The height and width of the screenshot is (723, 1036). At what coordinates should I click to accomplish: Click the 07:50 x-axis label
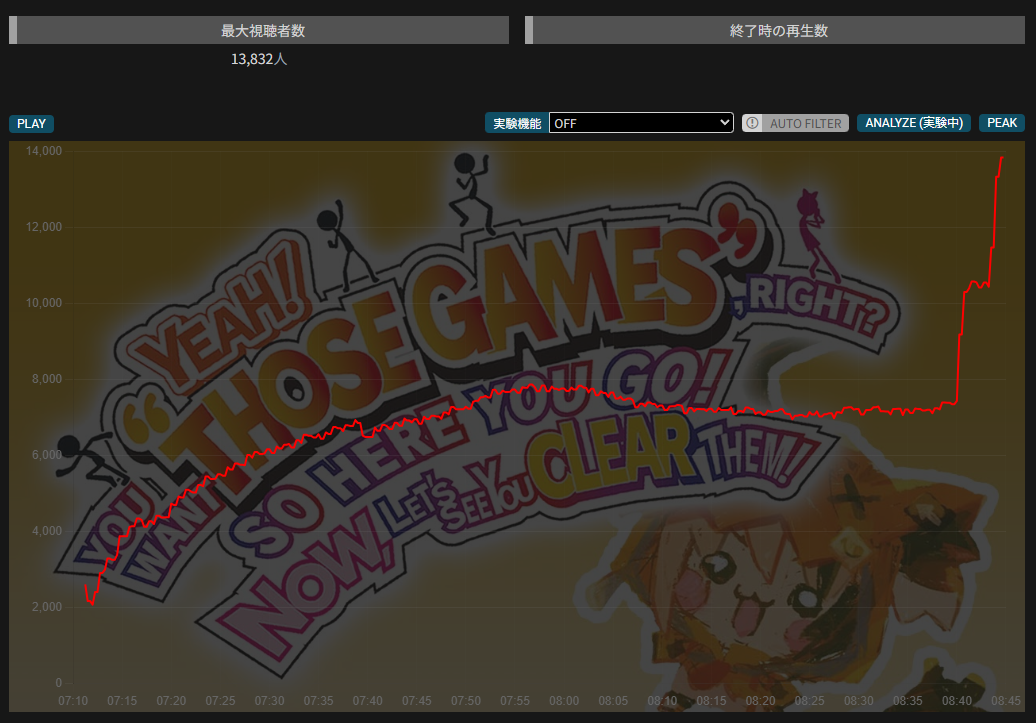pos(466,701)
